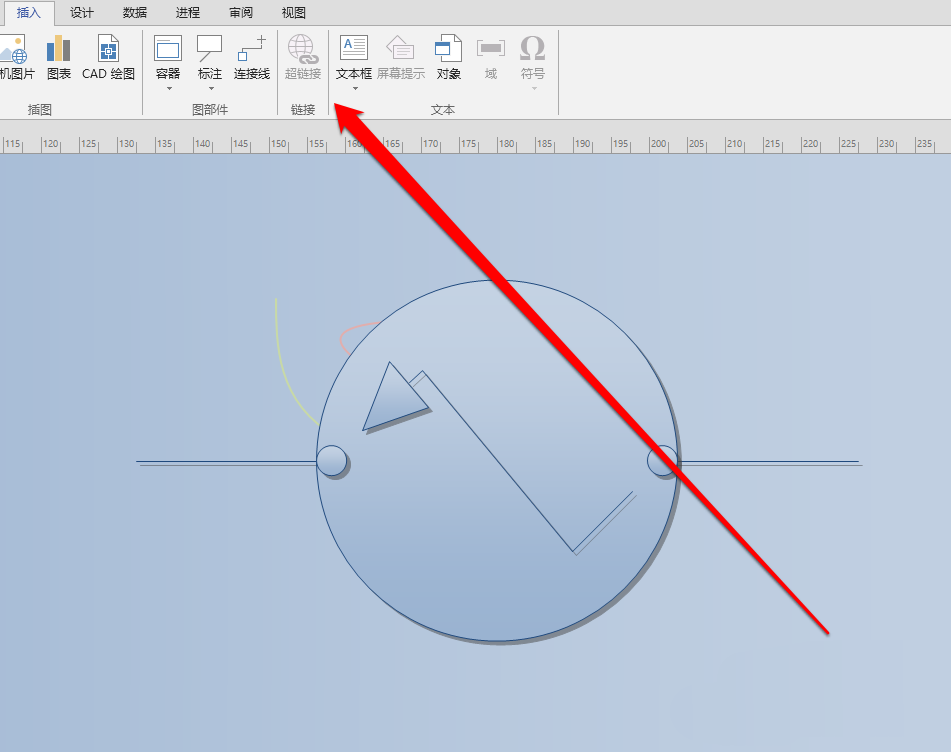Viewport: 951px width, 752px height.
Task: Insert a chart using the 图表 icon
Action: (x=58, y=55)
